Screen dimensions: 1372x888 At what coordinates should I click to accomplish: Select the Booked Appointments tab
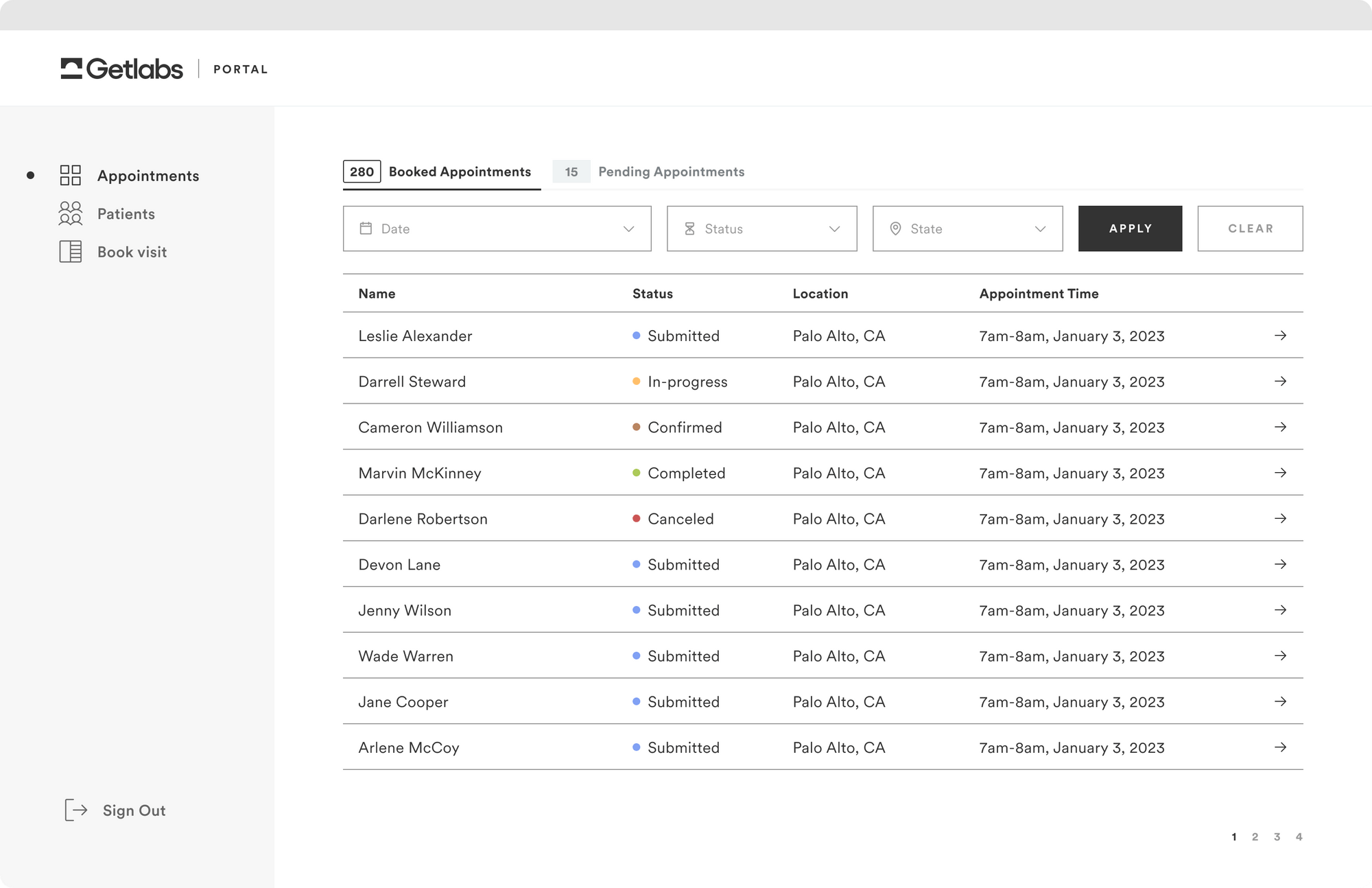coord(459,172)
